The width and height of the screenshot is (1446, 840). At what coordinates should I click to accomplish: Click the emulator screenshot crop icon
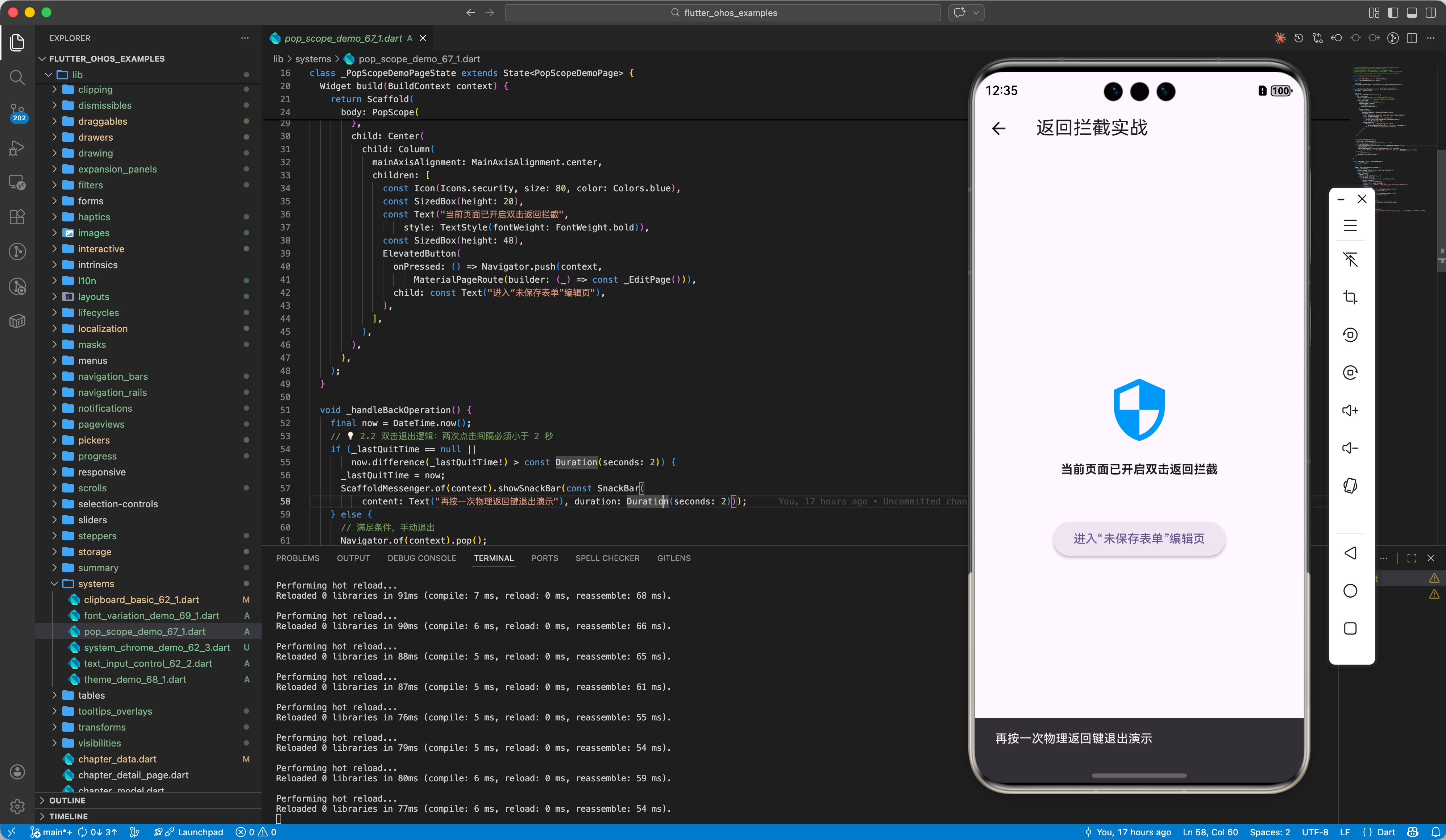[1350, 297]
